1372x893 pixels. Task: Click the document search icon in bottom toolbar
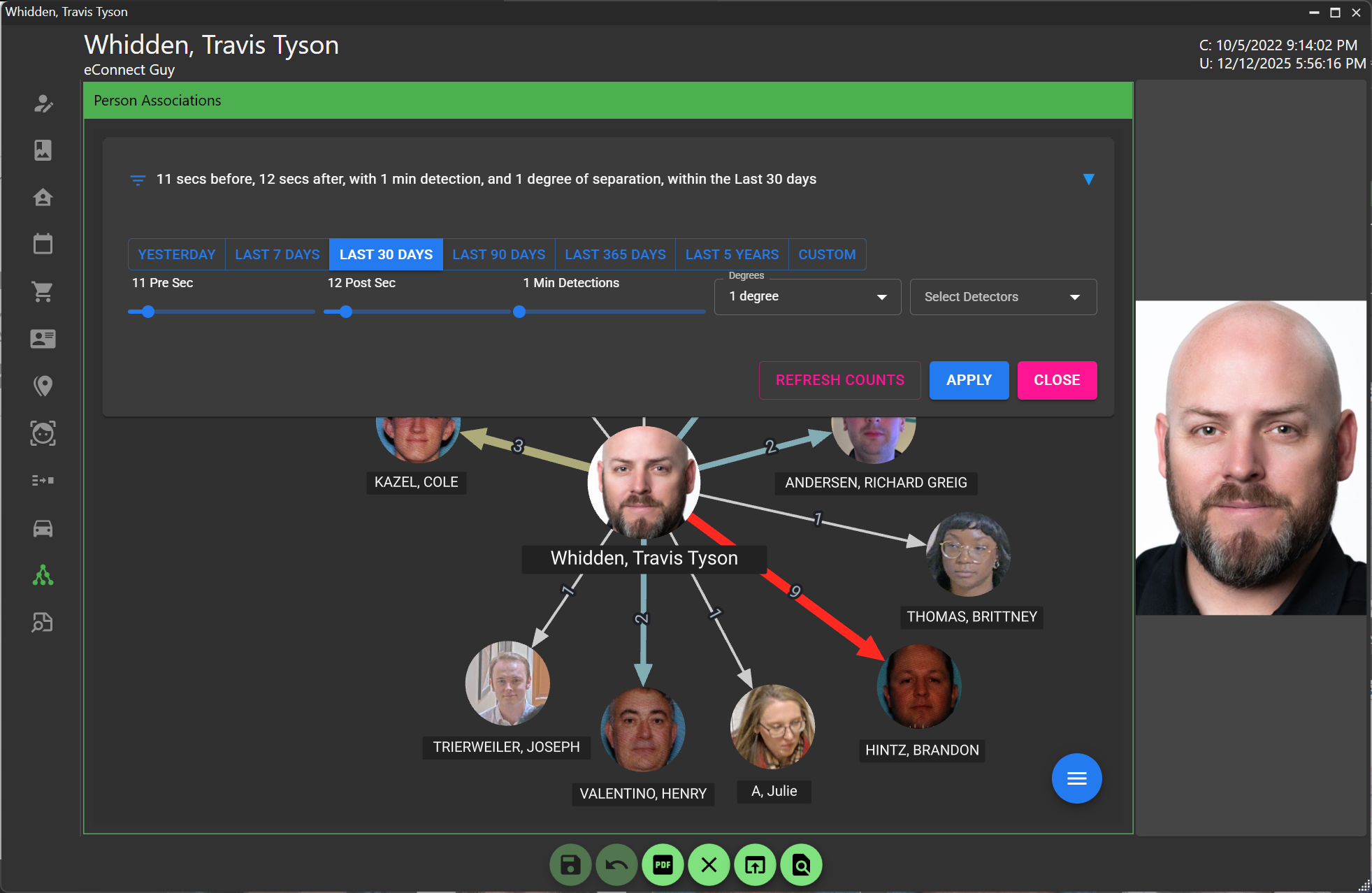click(x=801, y=865)
